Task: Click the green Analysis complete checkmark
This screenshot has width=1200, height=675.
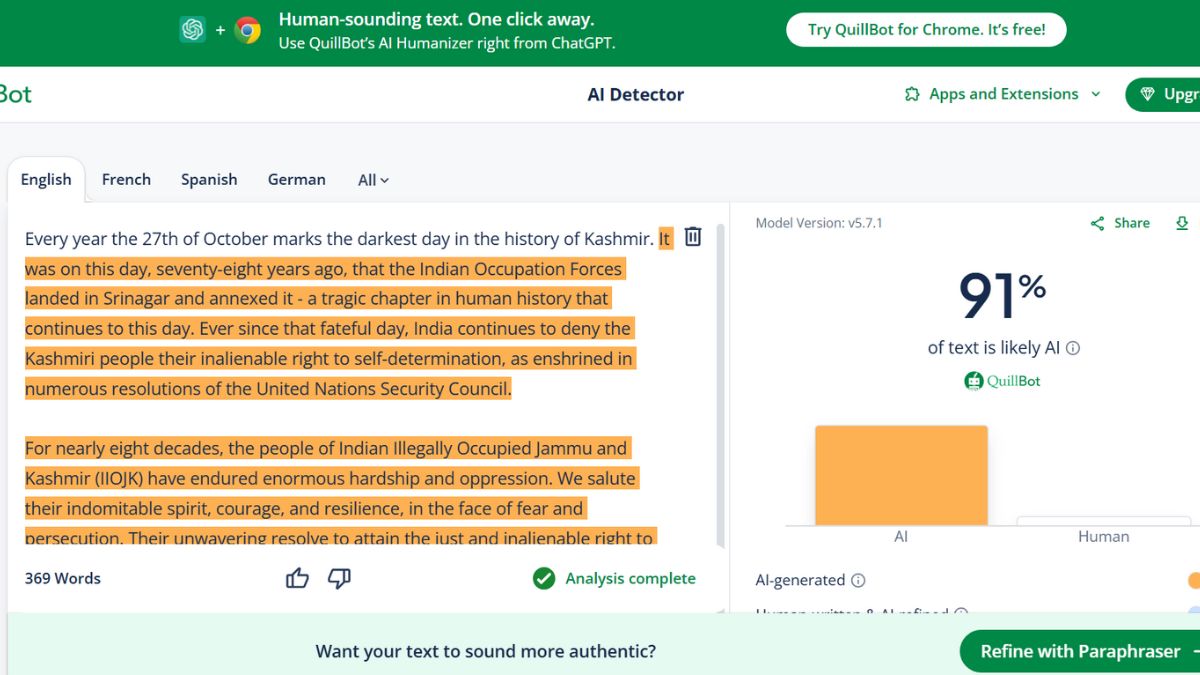Action: (544, 578)
